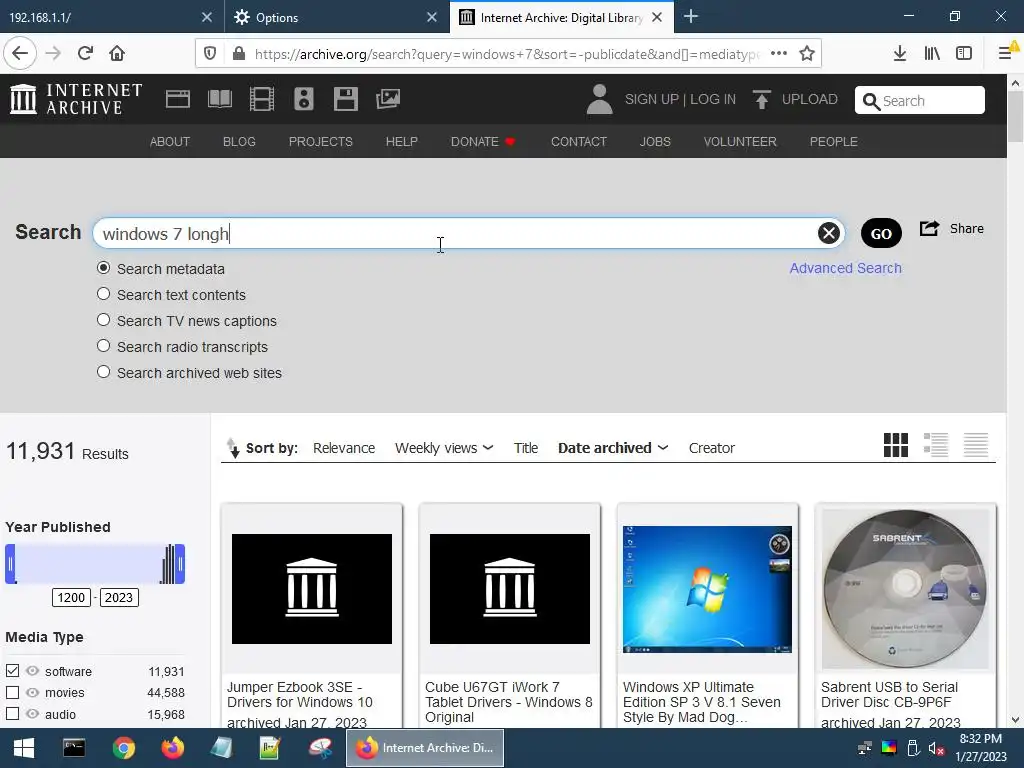
Task: Open the DONATE nav item
Action: point(483,142)
